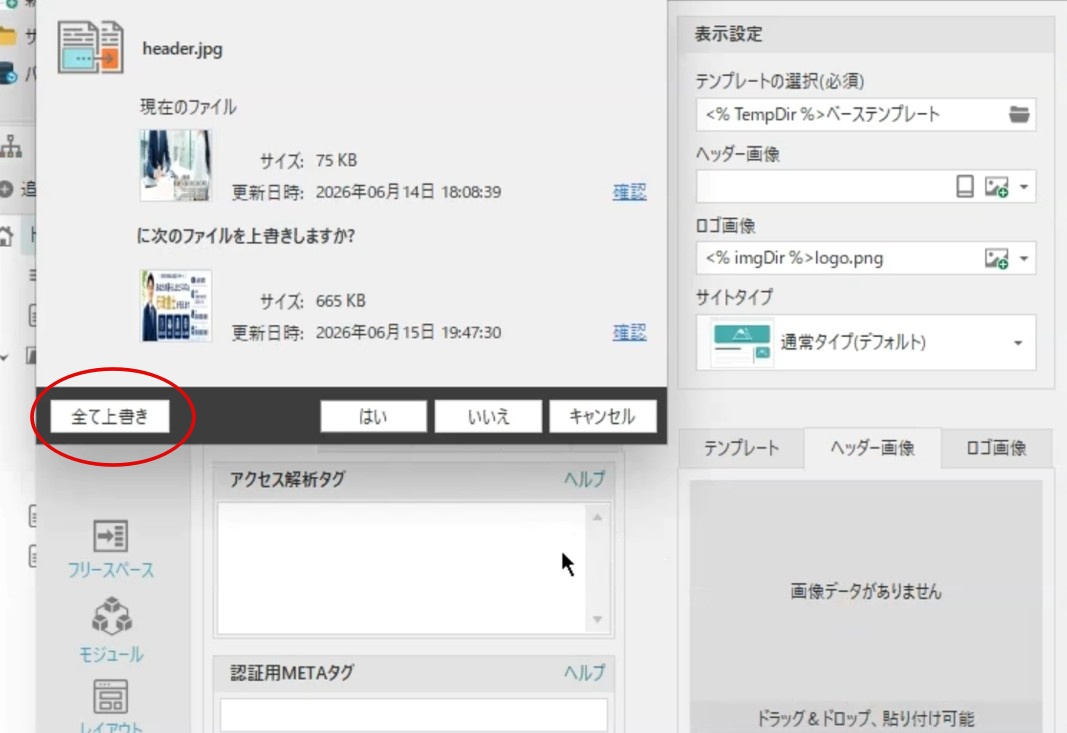Open 確認 link for the 665 KB file

click(629, 332)
